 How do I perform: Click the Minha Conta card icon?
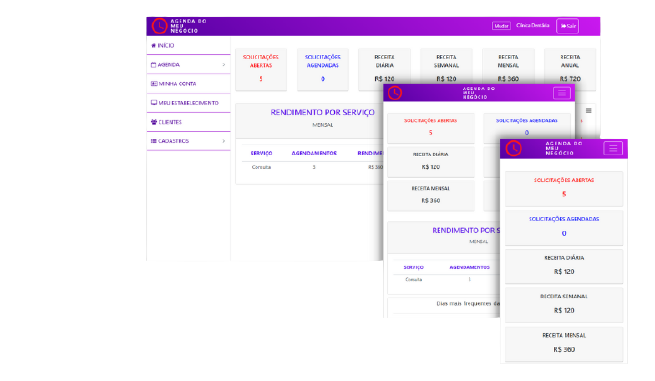pos(154,84)
